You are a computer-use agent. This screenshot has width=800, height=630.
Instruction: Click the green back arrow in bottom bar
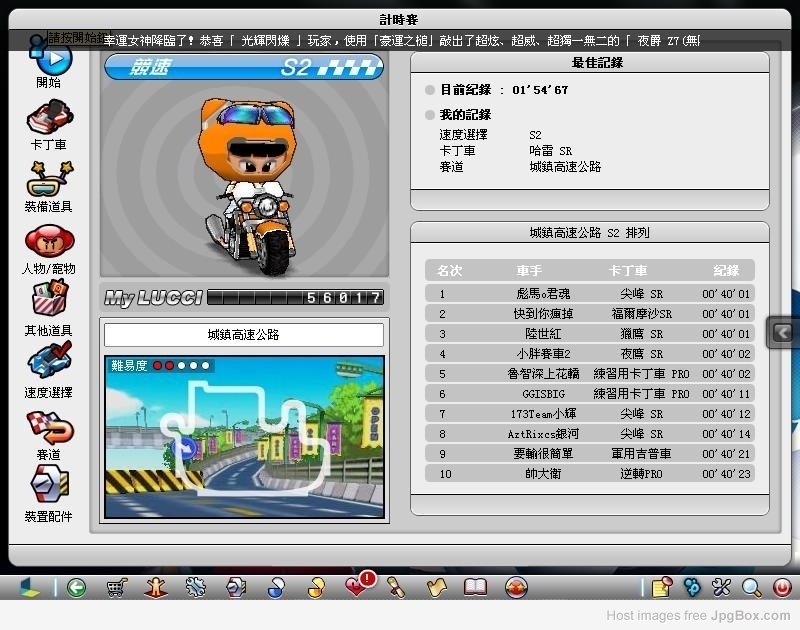[76, 587]
